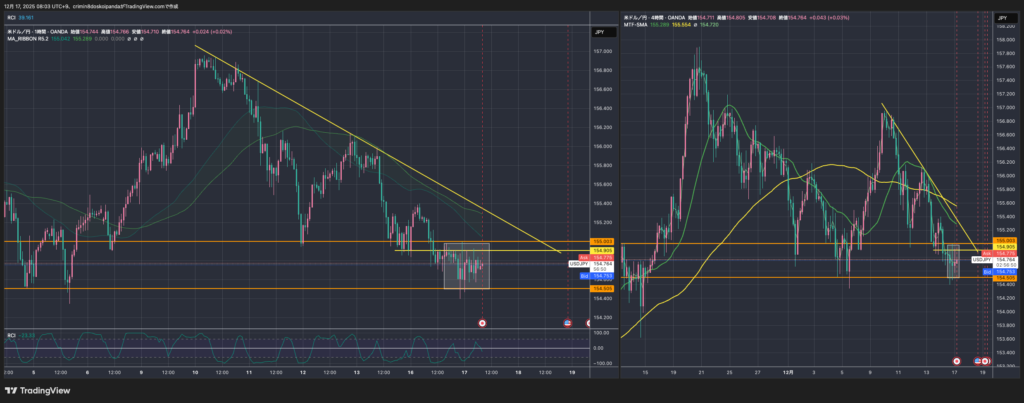The image size is (1024, 403).
Task: Click the economic event icon under the left chart's gray box
Action: pos(483,323)
